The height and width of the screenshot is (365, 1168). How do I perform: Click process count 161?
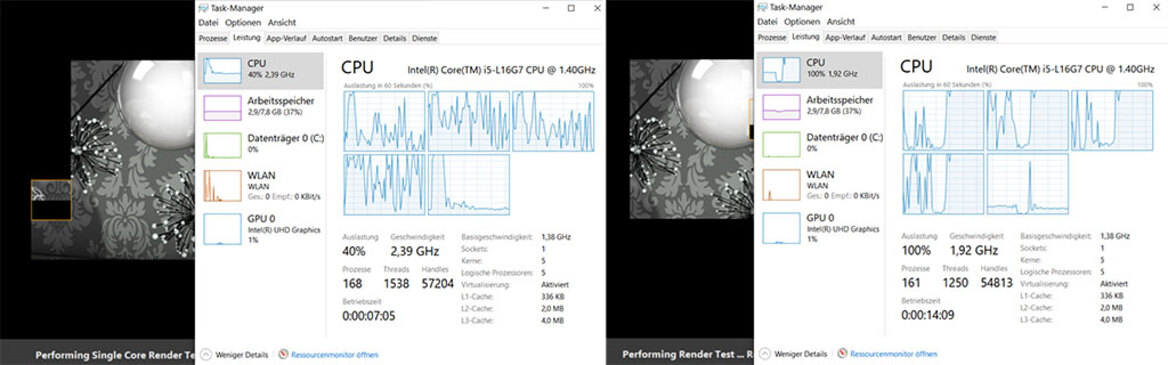(911, 283)
